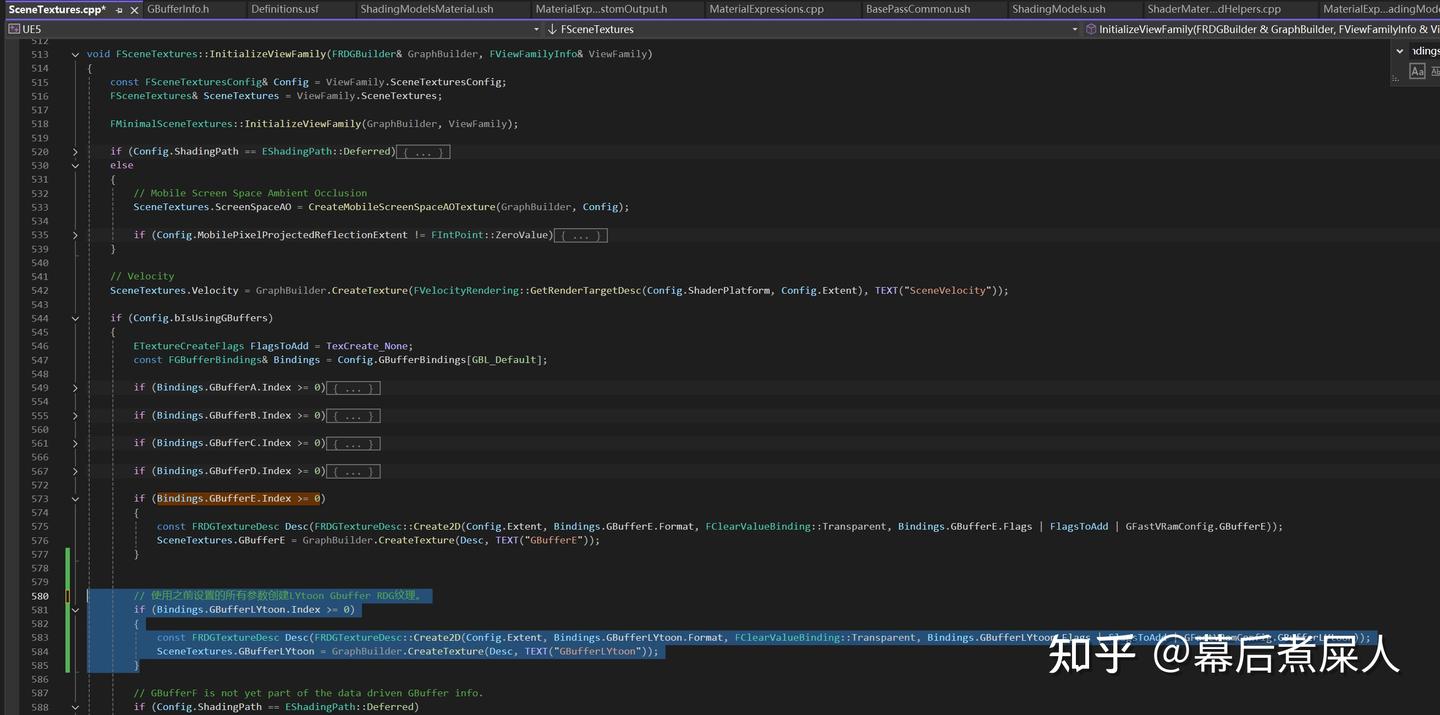Open the GBufferInfo.h file tab

pyautogui.click(x=178, y=9)
